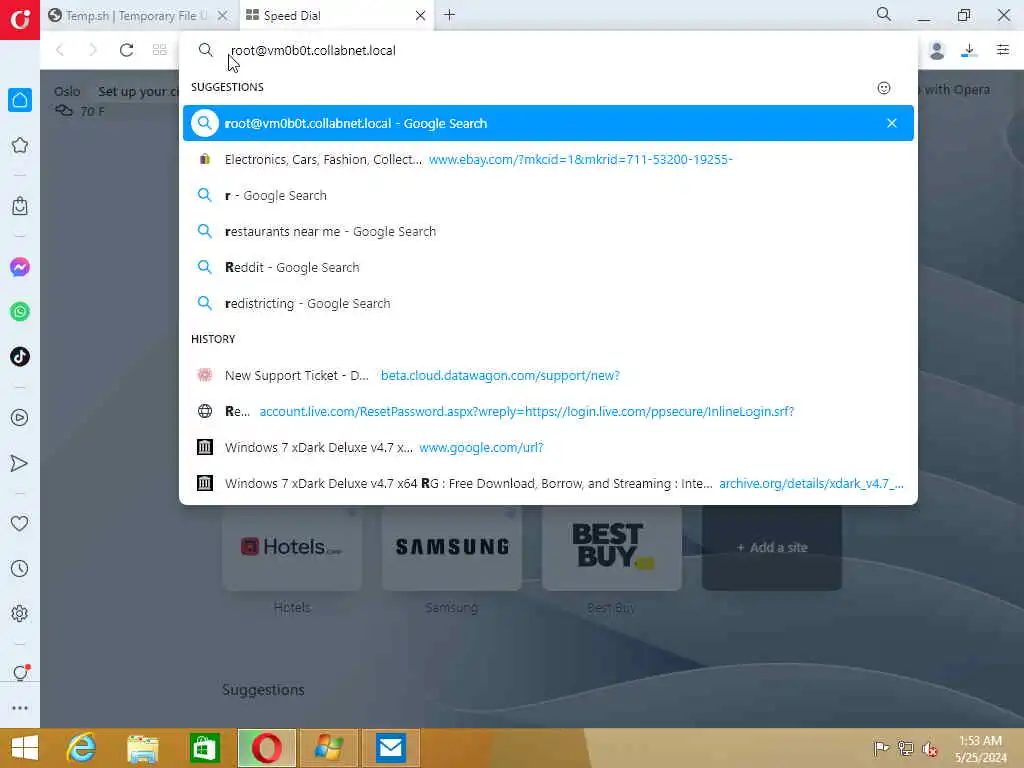1024x768 pixels.
Task: Open Pinboards heart sidebar icon
Action: pyautogui.click(x=20, y=523)
